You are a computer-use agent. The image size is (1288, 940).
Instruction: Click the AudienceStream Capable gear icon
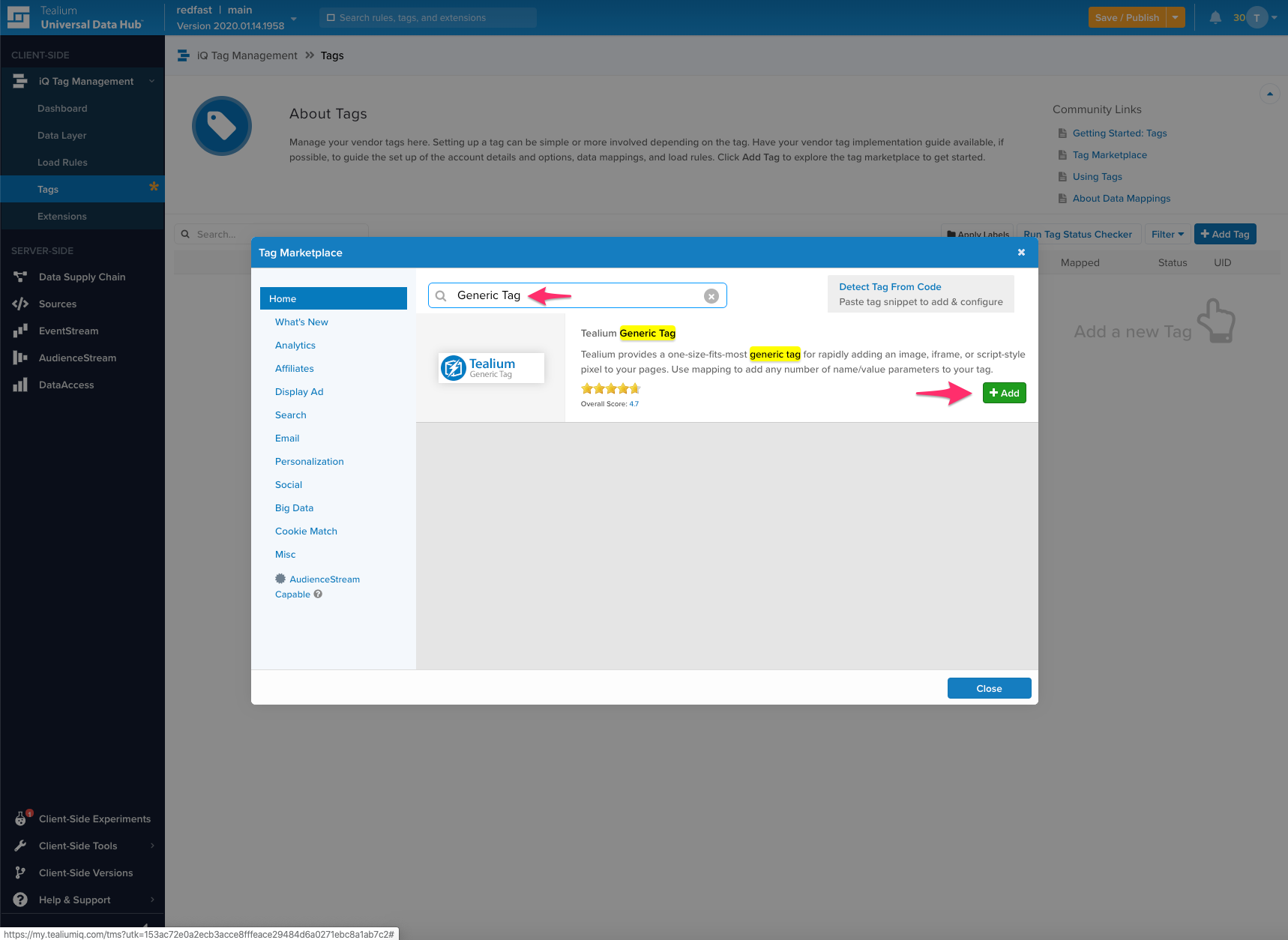[x=280, y=579]
